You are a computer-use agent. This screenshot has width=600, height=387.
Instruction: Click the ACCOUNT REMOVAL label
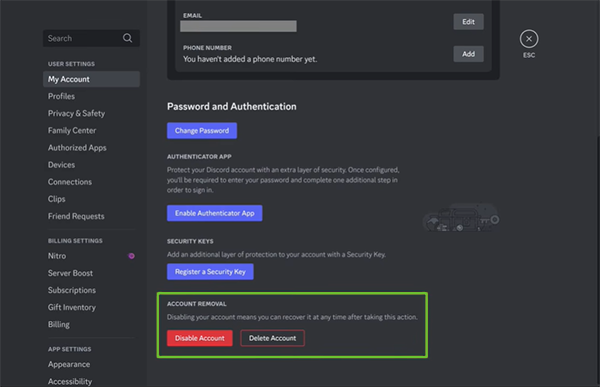point(197,304)
